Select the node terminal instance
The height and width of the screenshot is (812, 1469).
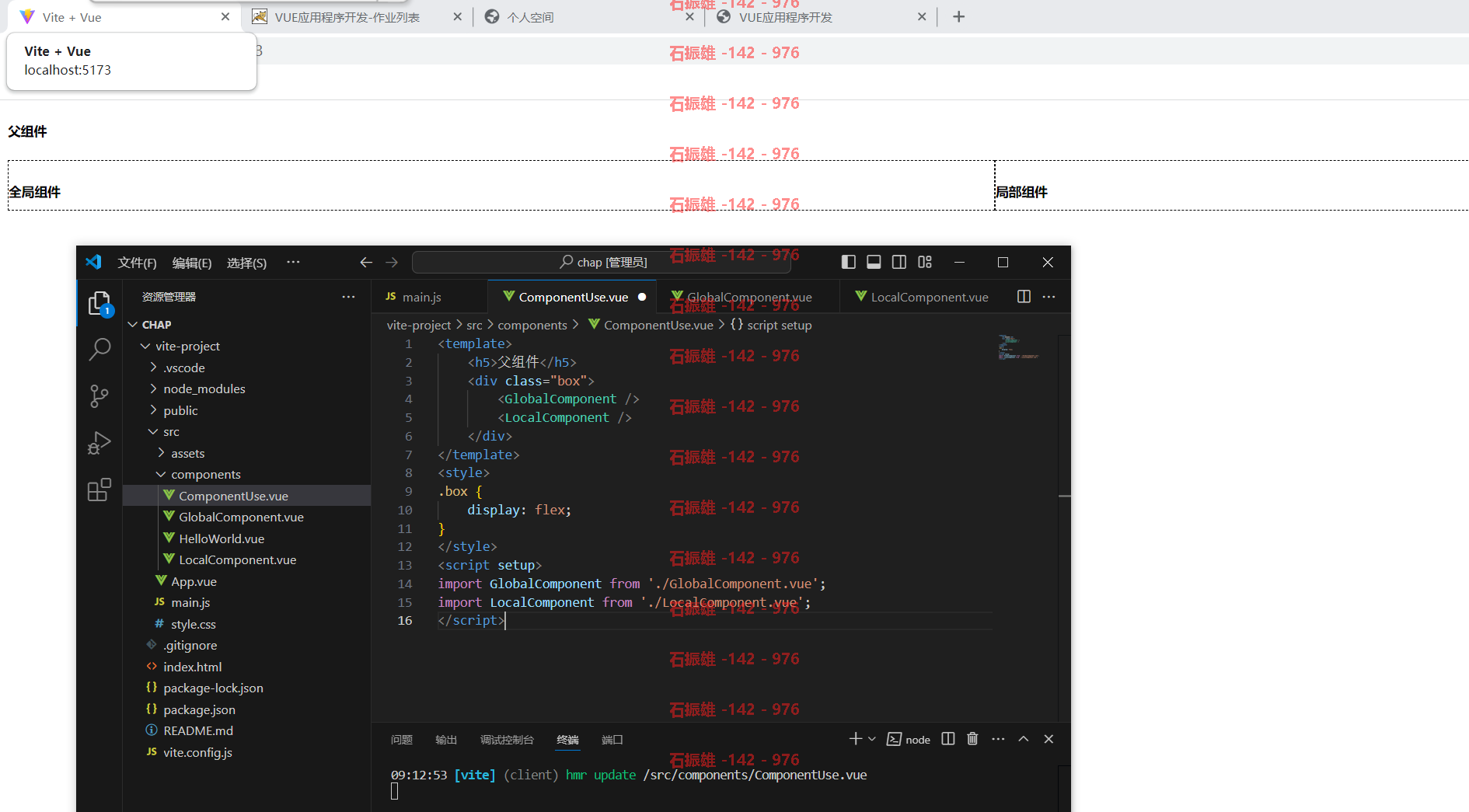pyautogui.click(x=909, y=740)
